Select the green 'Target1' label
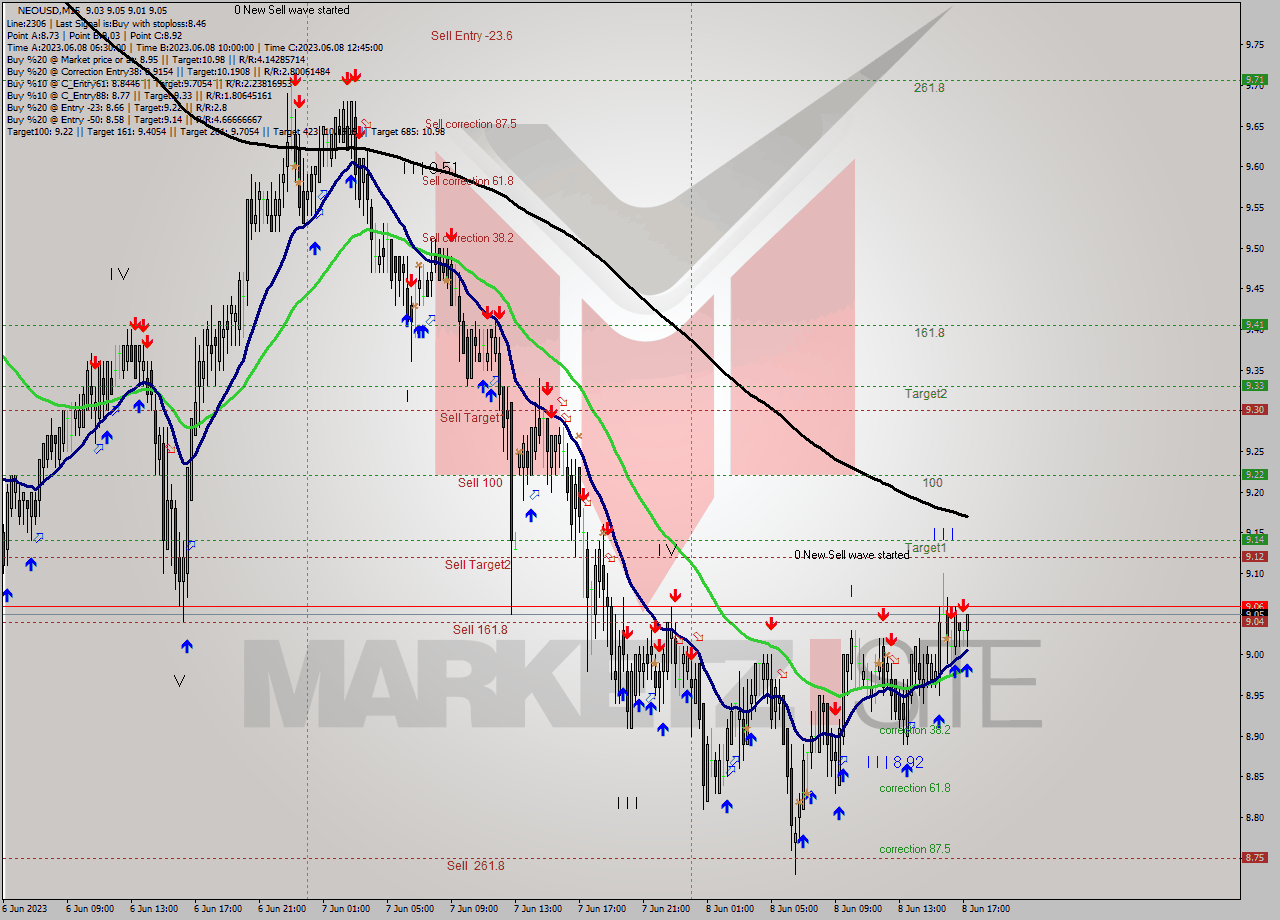Screen dimensions: 1280x920 [x=926, y=548]
